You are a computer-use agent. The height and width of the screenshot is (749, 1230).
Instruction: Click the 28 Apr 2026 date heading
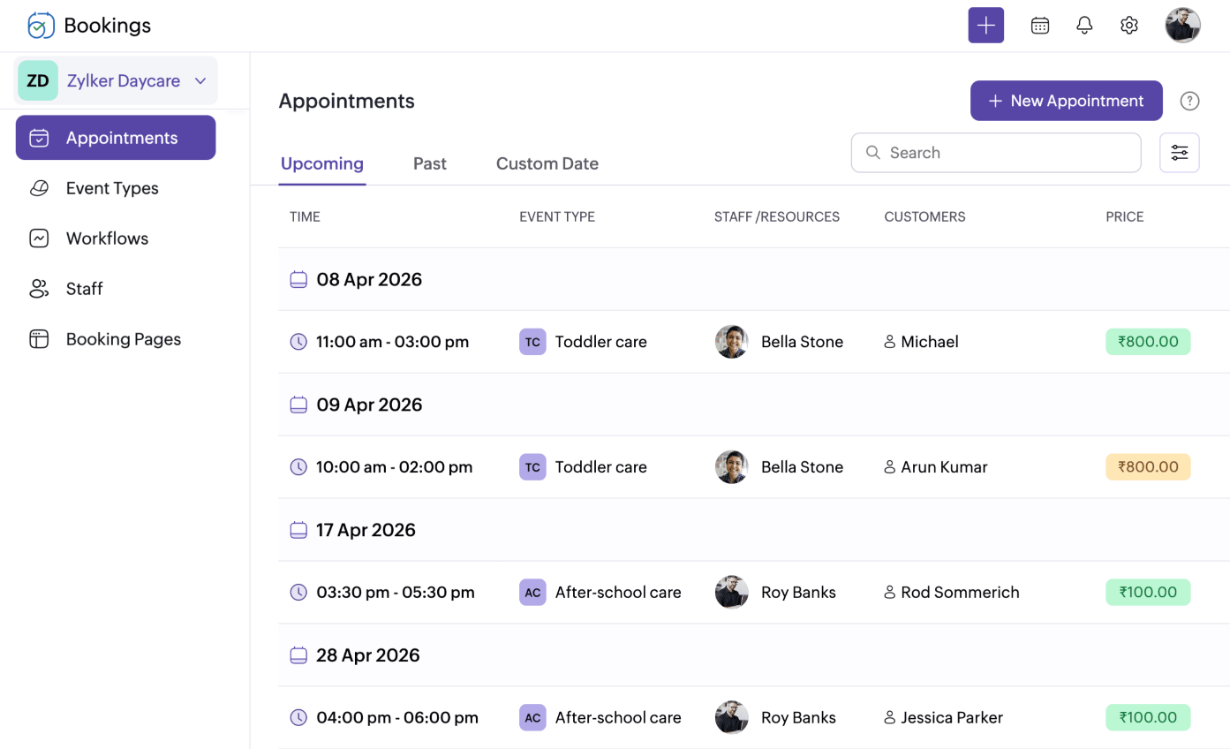[x=368, y=655]
